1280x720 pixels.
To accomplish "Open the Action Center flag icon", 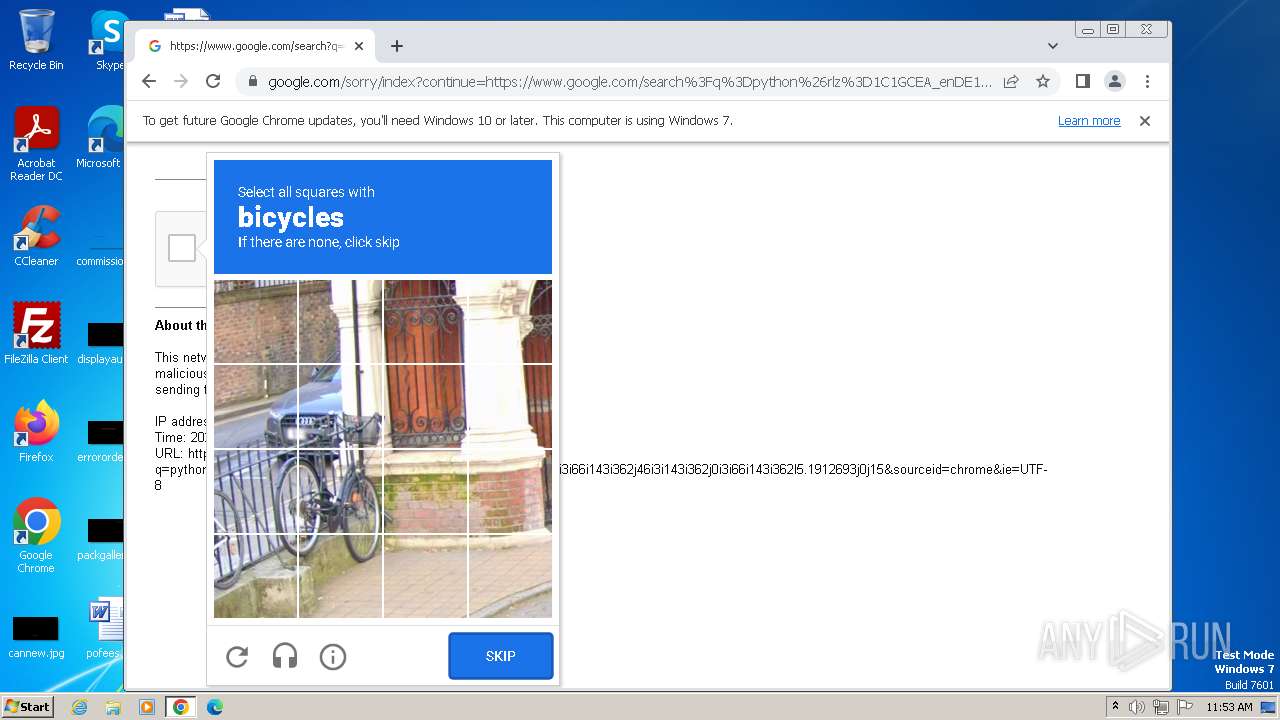I will click(x=1183, y=707).
